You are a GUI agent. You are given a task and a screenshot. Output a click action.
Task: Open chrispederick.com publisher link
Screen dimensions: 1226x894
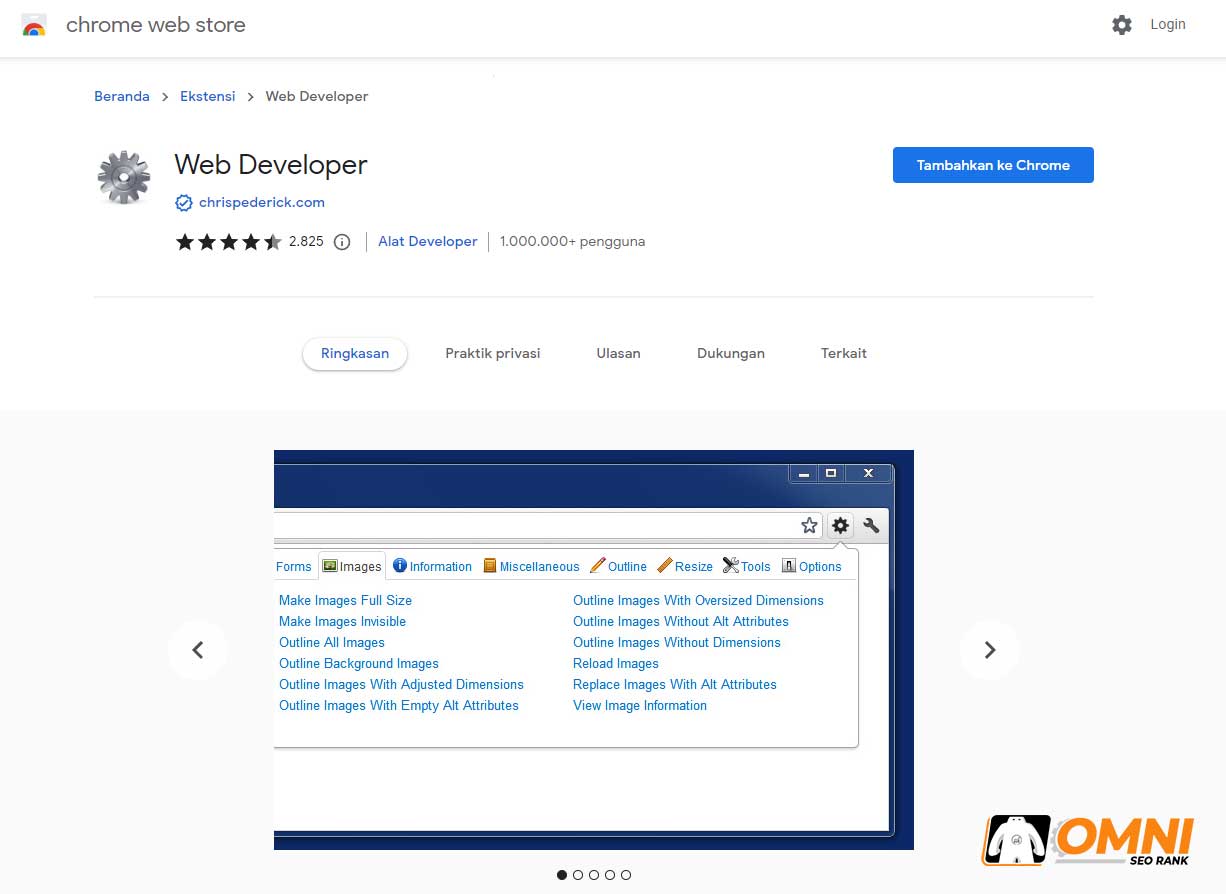click(262, 202)
